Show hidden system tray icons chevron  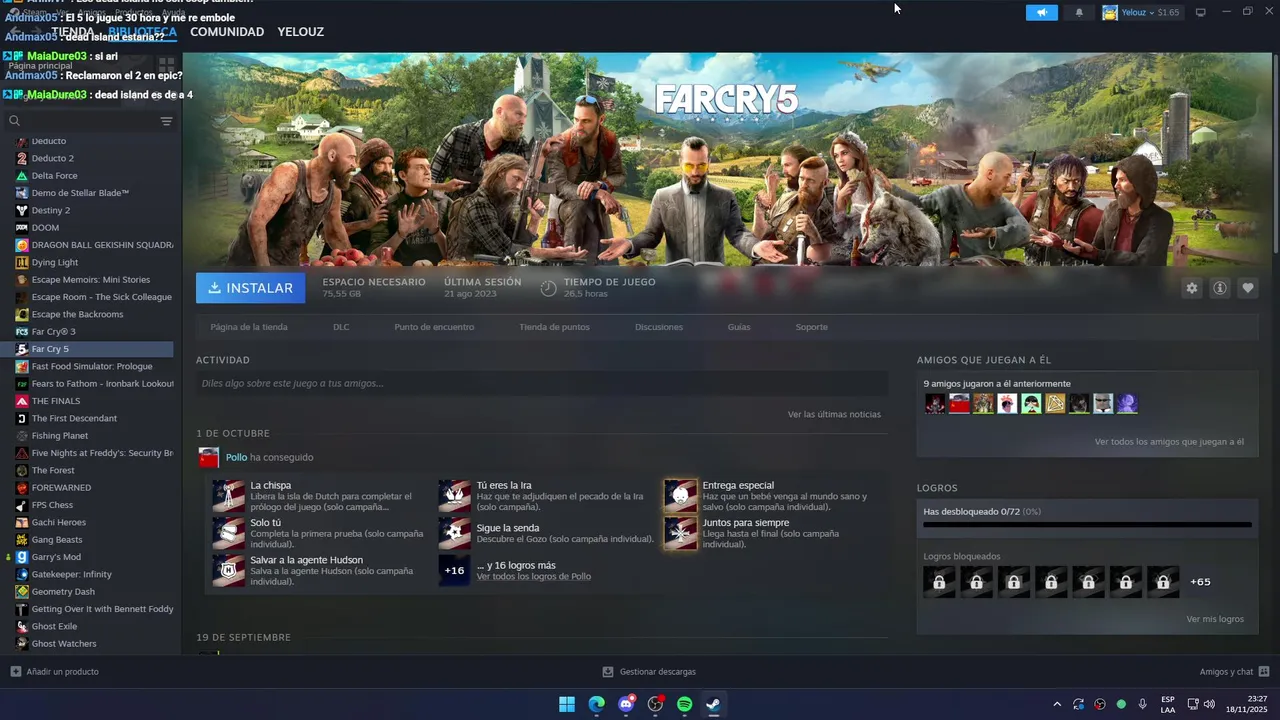click(x=1057, y=704)
